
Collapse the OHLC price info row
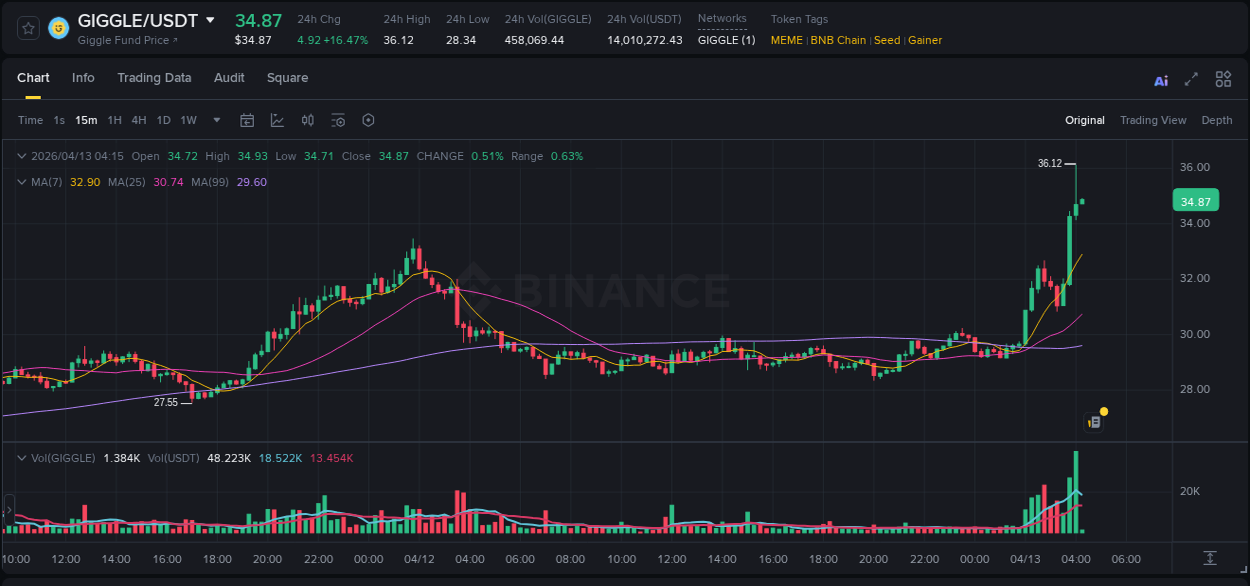pyautogui.click(x=22, y=156)
